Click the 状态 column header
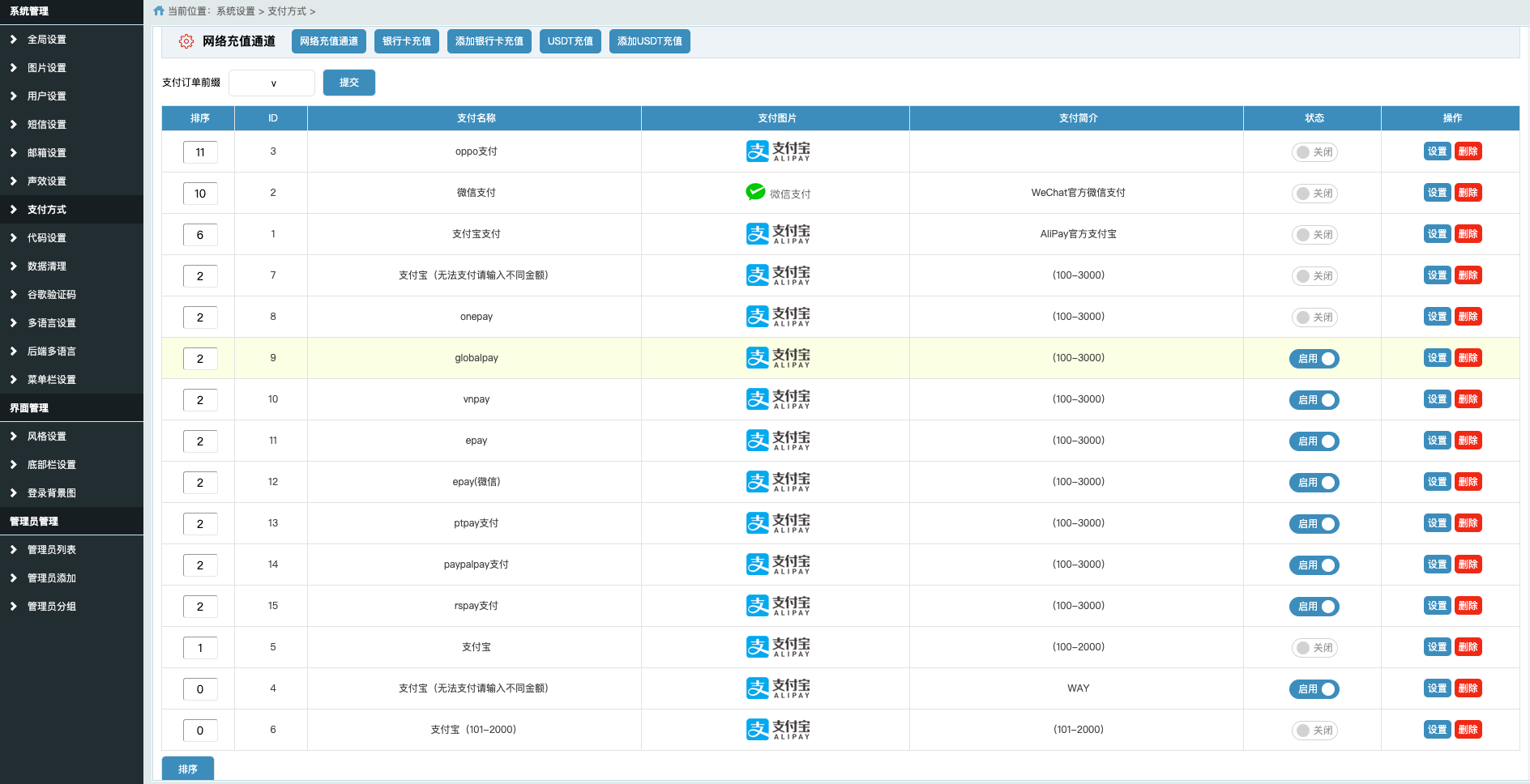Image resolution: width=1530 pixels, height=784 pixels. [x=1313, y=118]
